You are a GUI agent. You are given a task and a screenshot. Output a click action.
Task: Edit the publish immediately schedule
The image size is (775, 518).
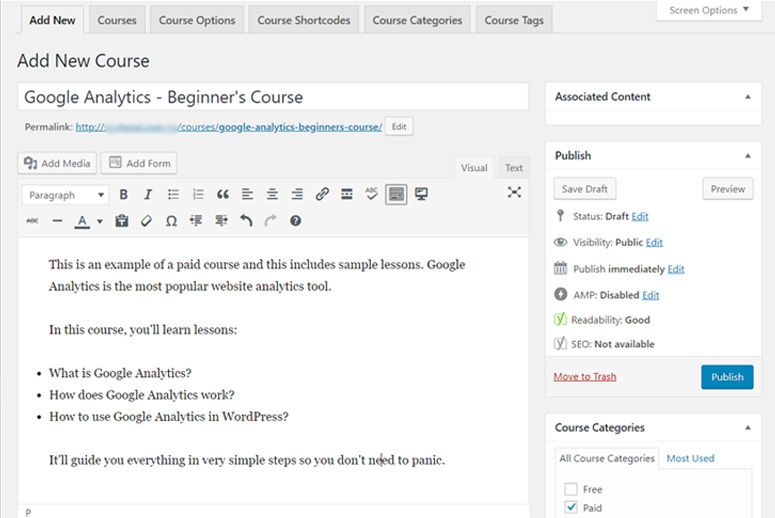coord(676,269)
